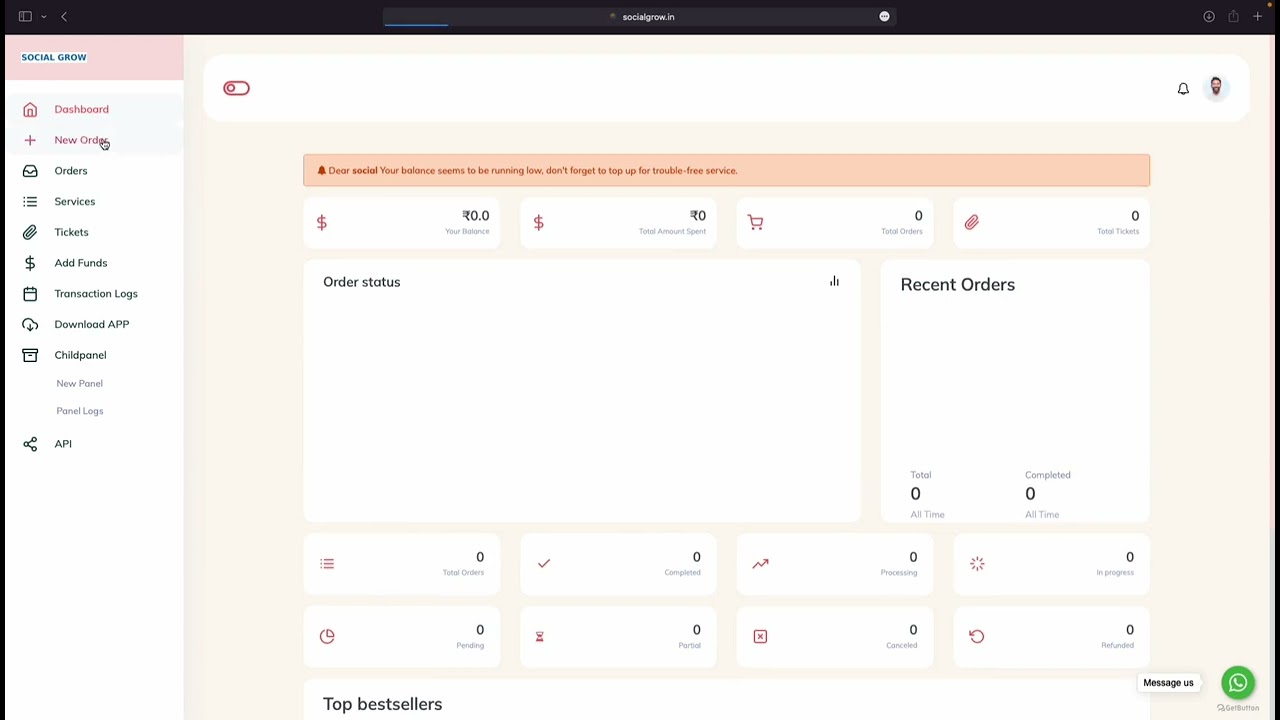Open a new browser tab
Image resolution: width=1280 pixels, height=720 pixels.
point(1258,17)
